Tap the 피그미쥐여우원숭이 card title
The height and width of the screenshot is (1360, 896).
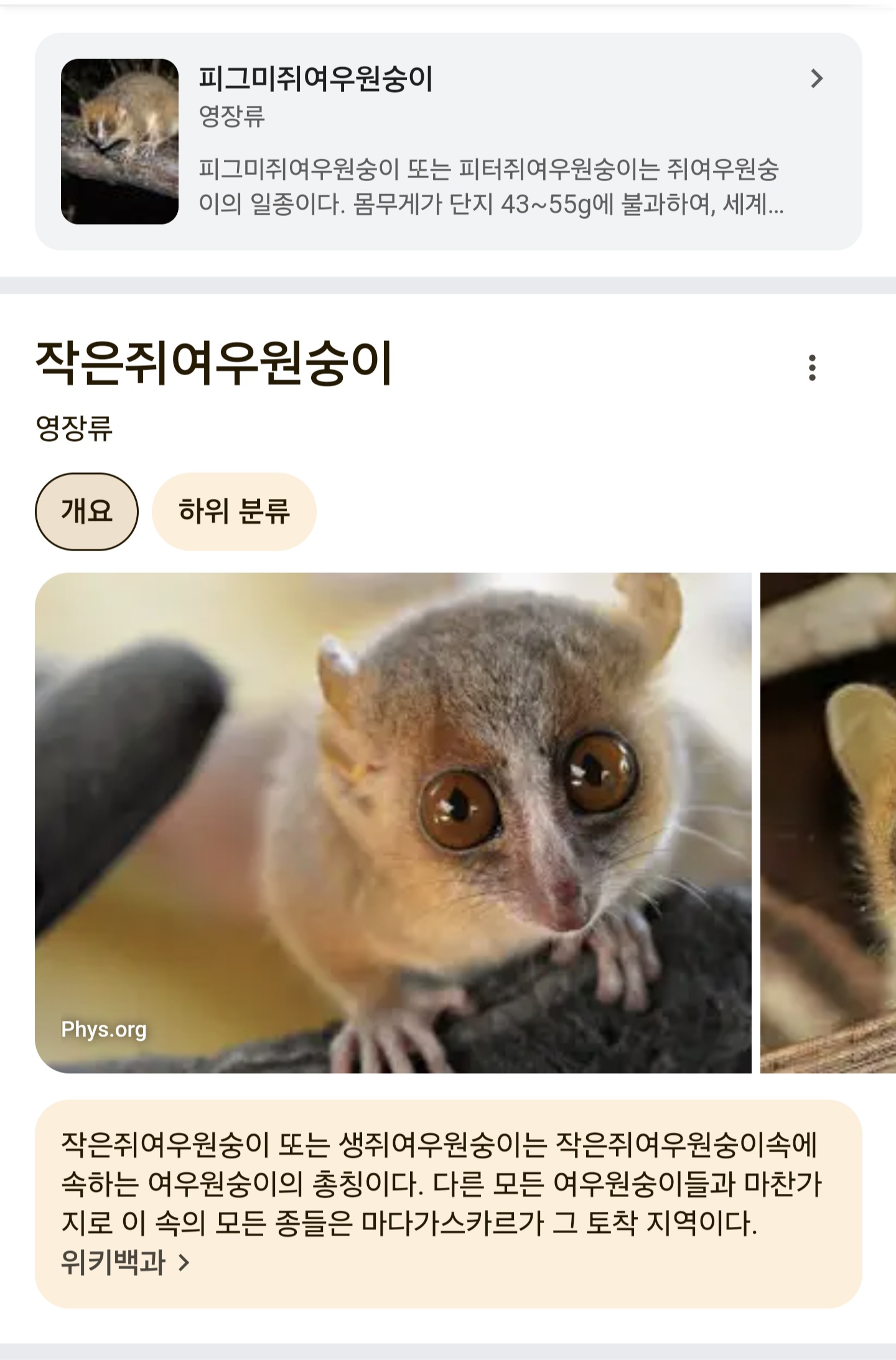(x=315, y=78)
